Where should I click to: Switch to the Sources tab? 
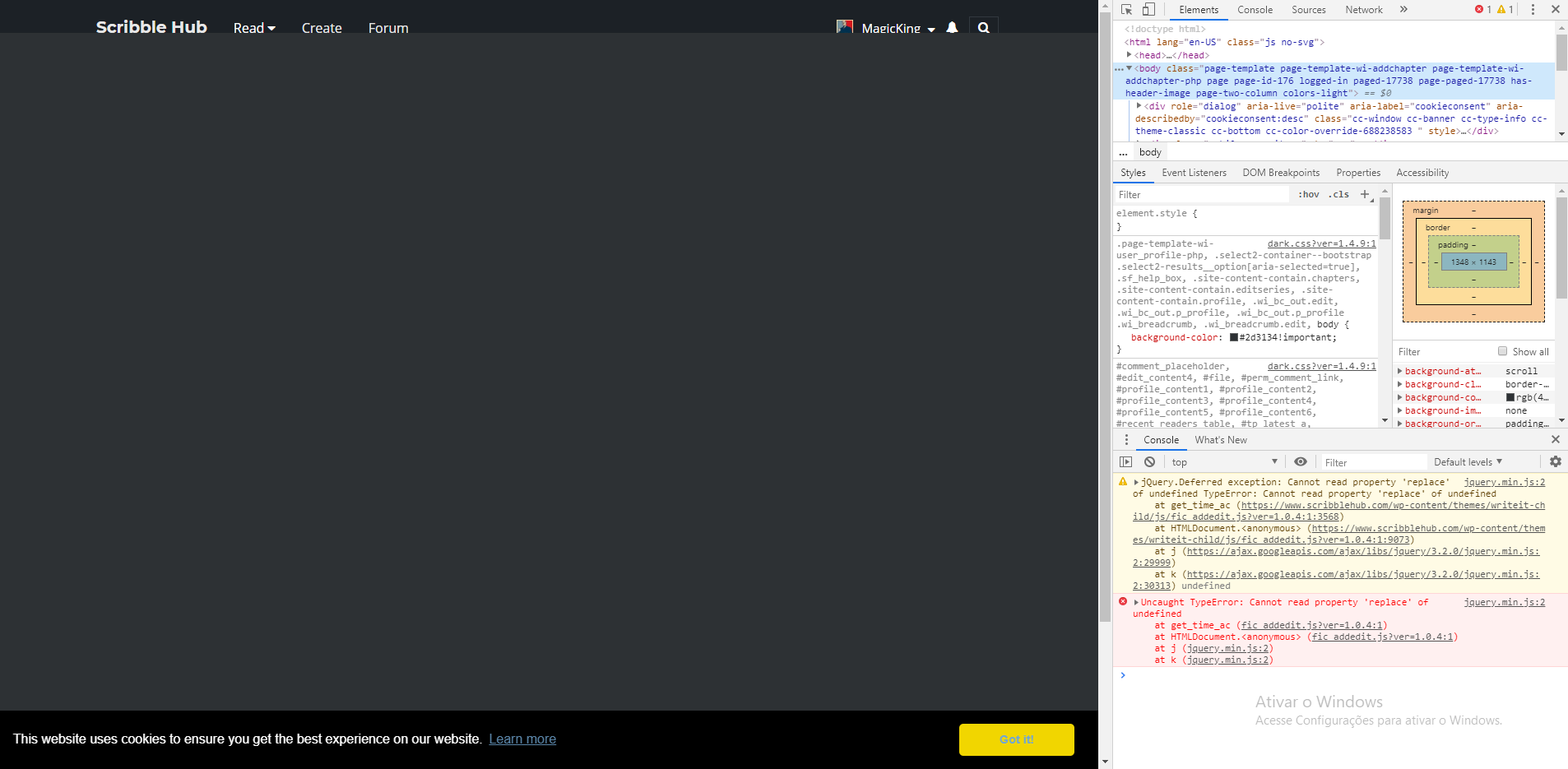click(x=1308, y=10)
